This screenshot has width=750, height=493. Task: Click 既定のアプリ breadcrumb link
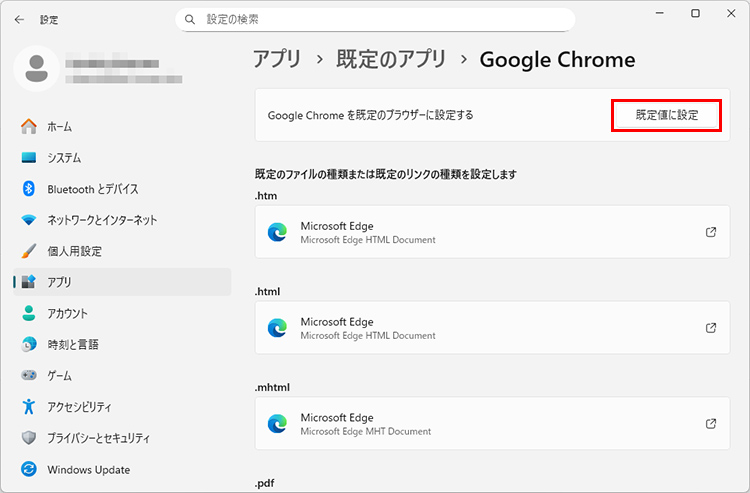(x=391, y=60)
